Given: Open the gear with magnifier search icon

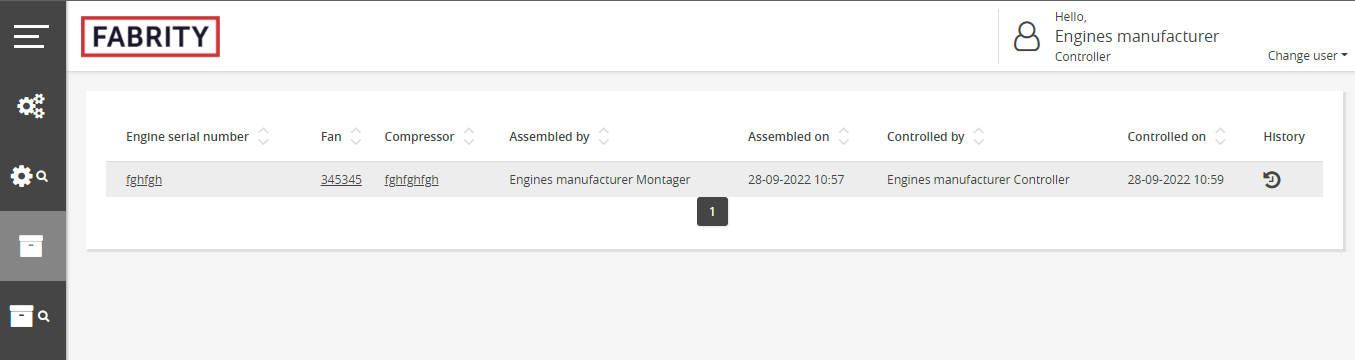Looking at the screenshot, I should [29, 176].
